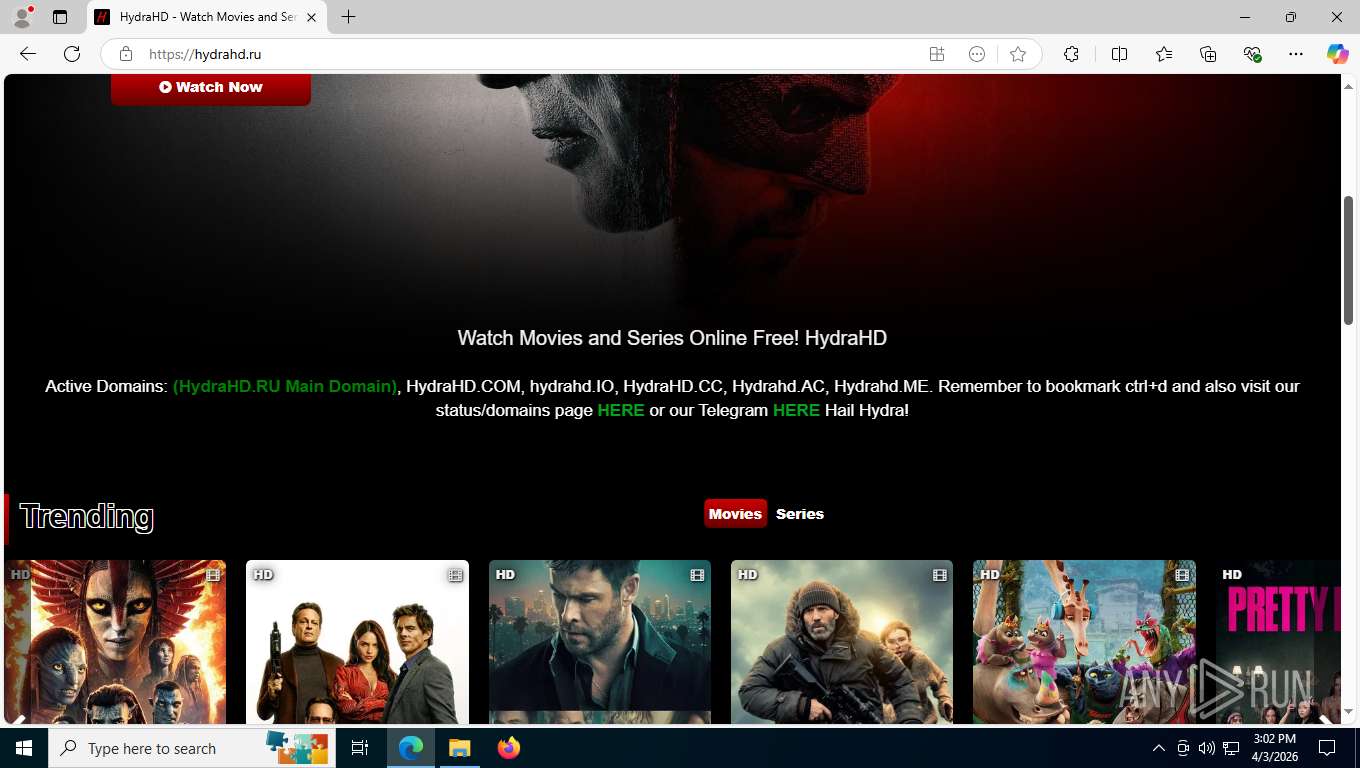
Task: Toggle split screen view
Action: point(1119,54)
